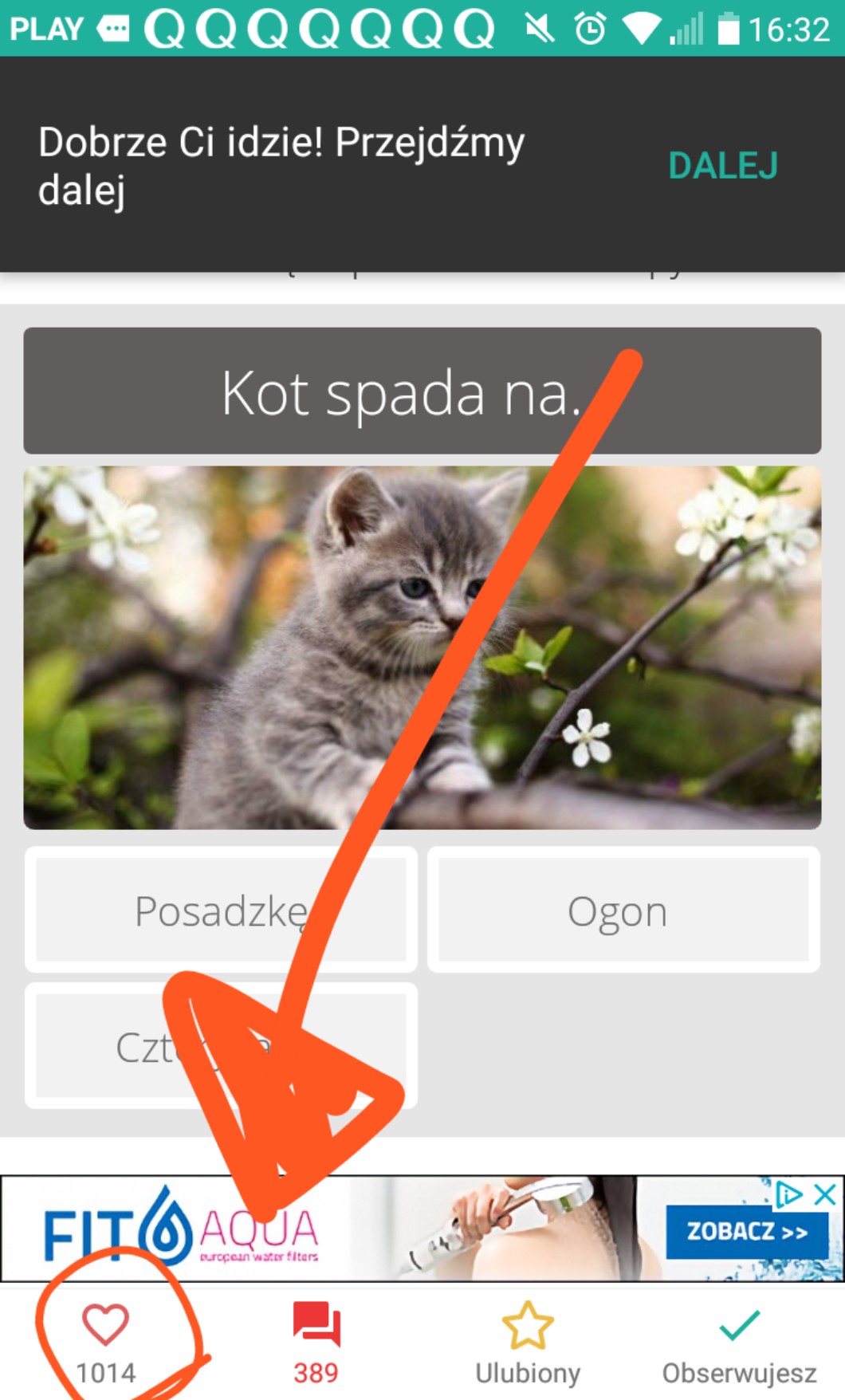Viewport: 845px width, 1400px height.
Task: Open the comments icon showing 389
Action: (316, 1325)
